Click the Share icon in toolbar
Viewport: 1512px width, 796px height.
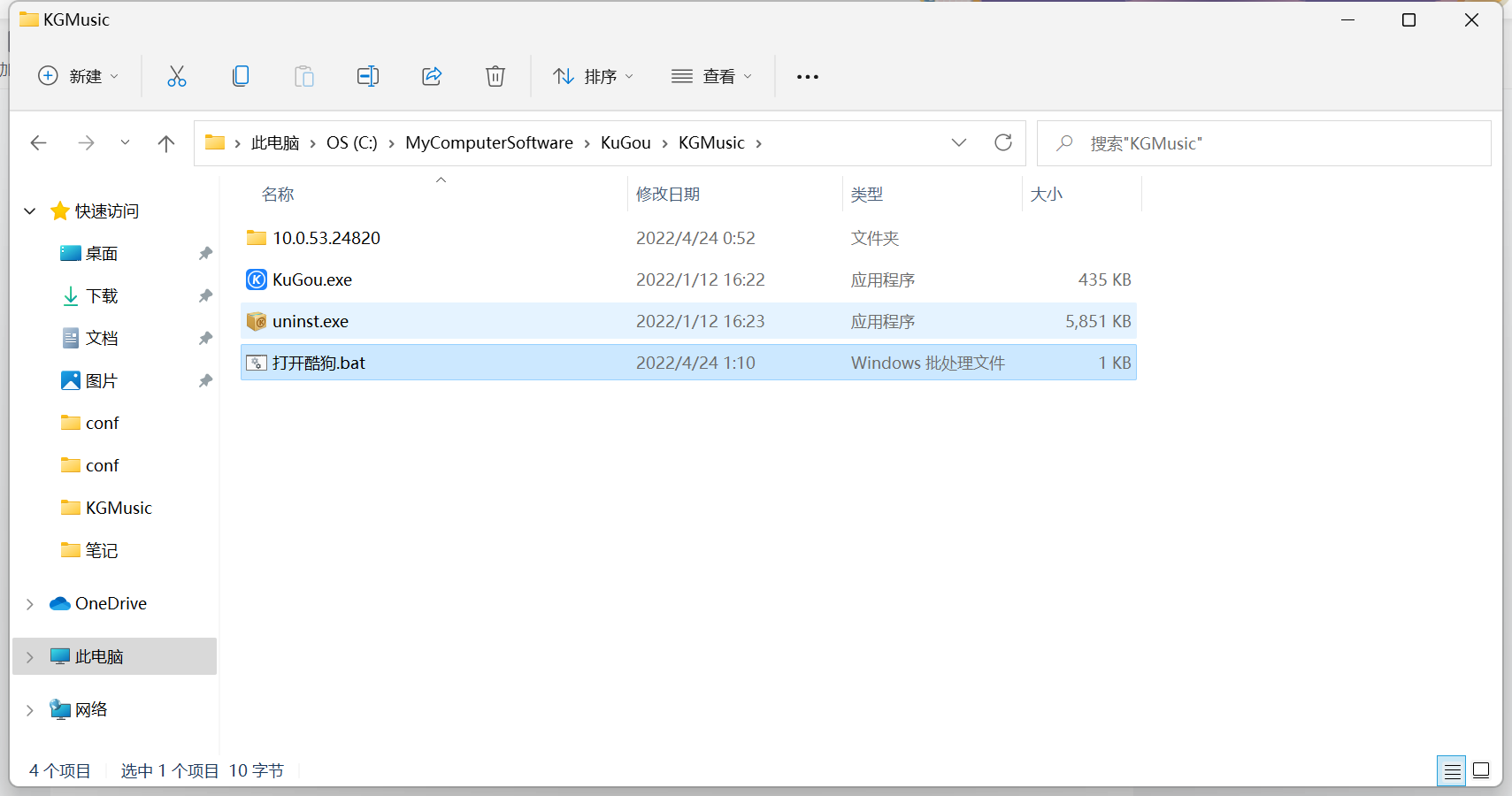(432, 76)
